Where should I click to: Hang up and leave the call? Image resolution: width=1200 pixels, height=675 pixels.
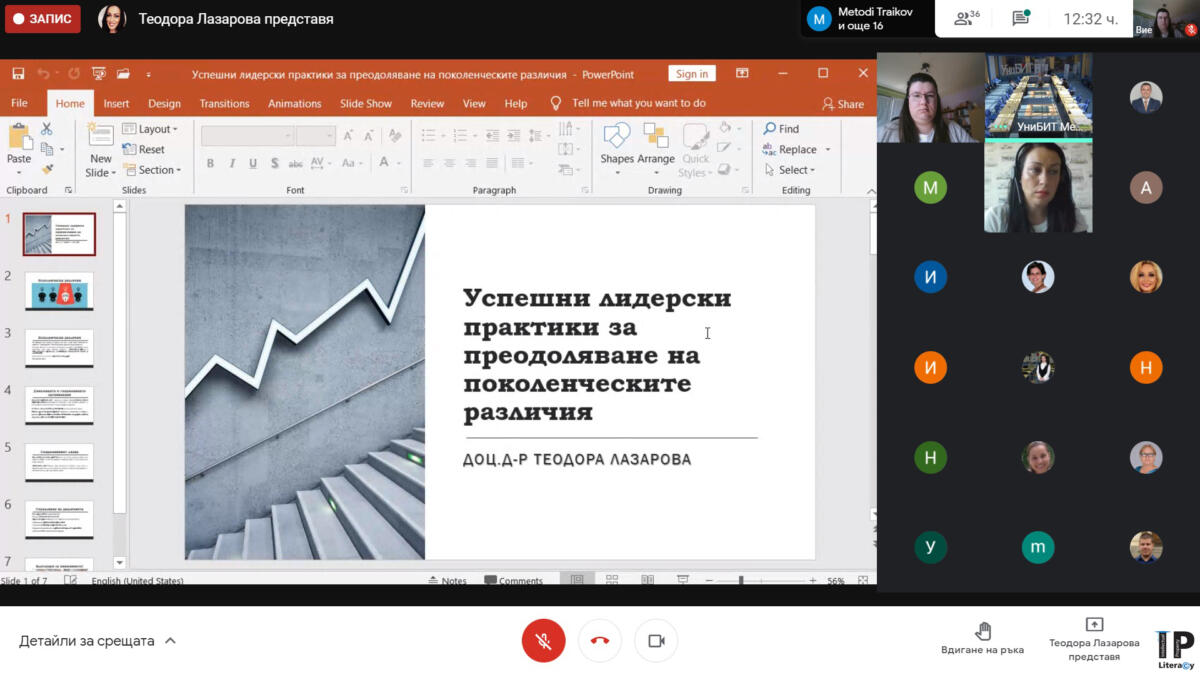point(600,641)
